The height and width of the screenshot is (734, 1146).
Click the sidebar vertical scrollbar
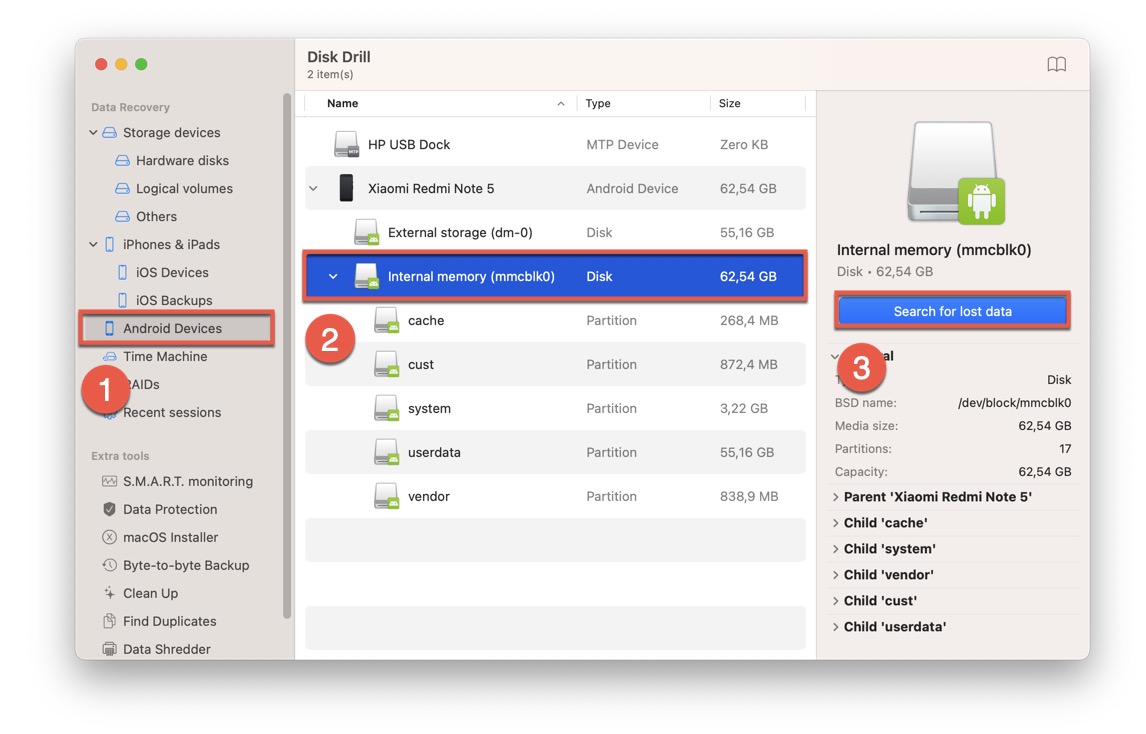click(286, 356)
